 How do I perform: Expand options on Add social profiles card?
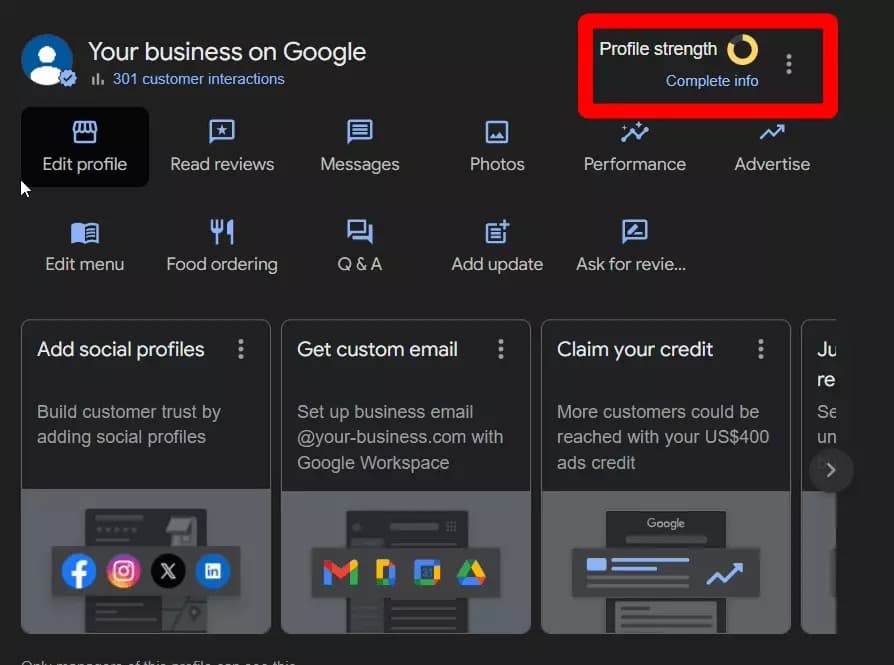point(241,349)
